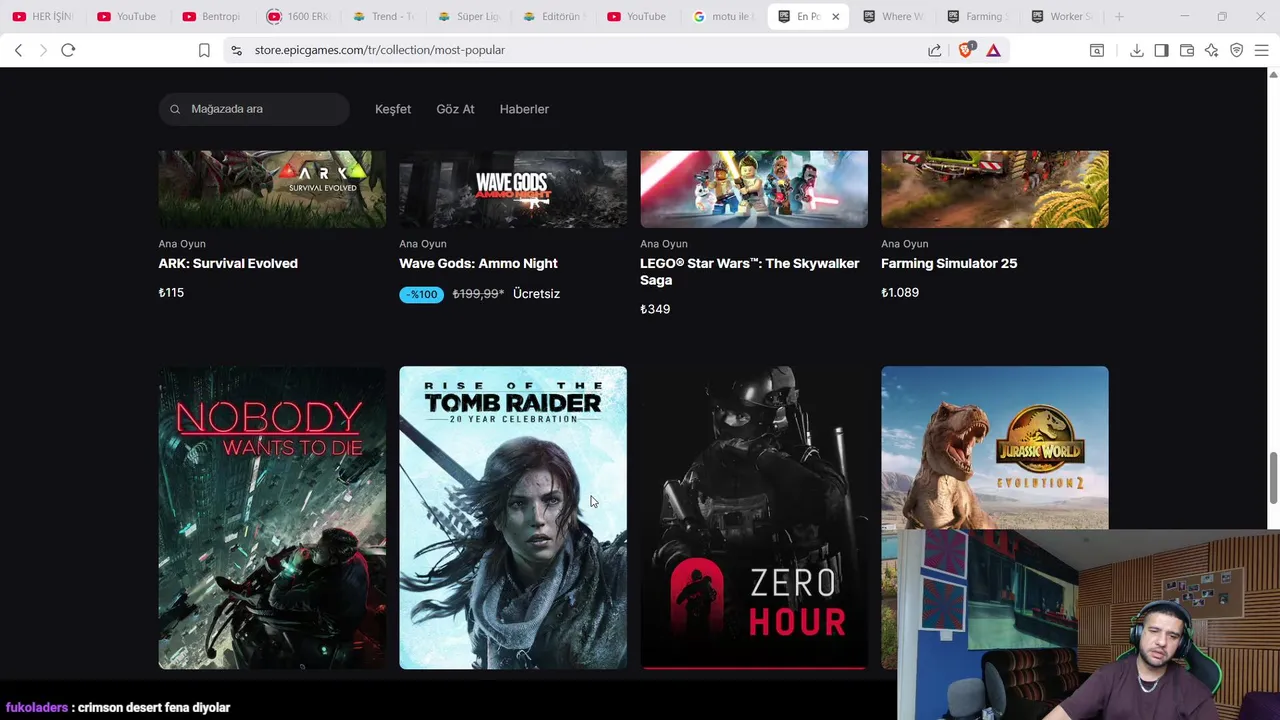Switch to the 'Trend - T' tab

(383, 16)
